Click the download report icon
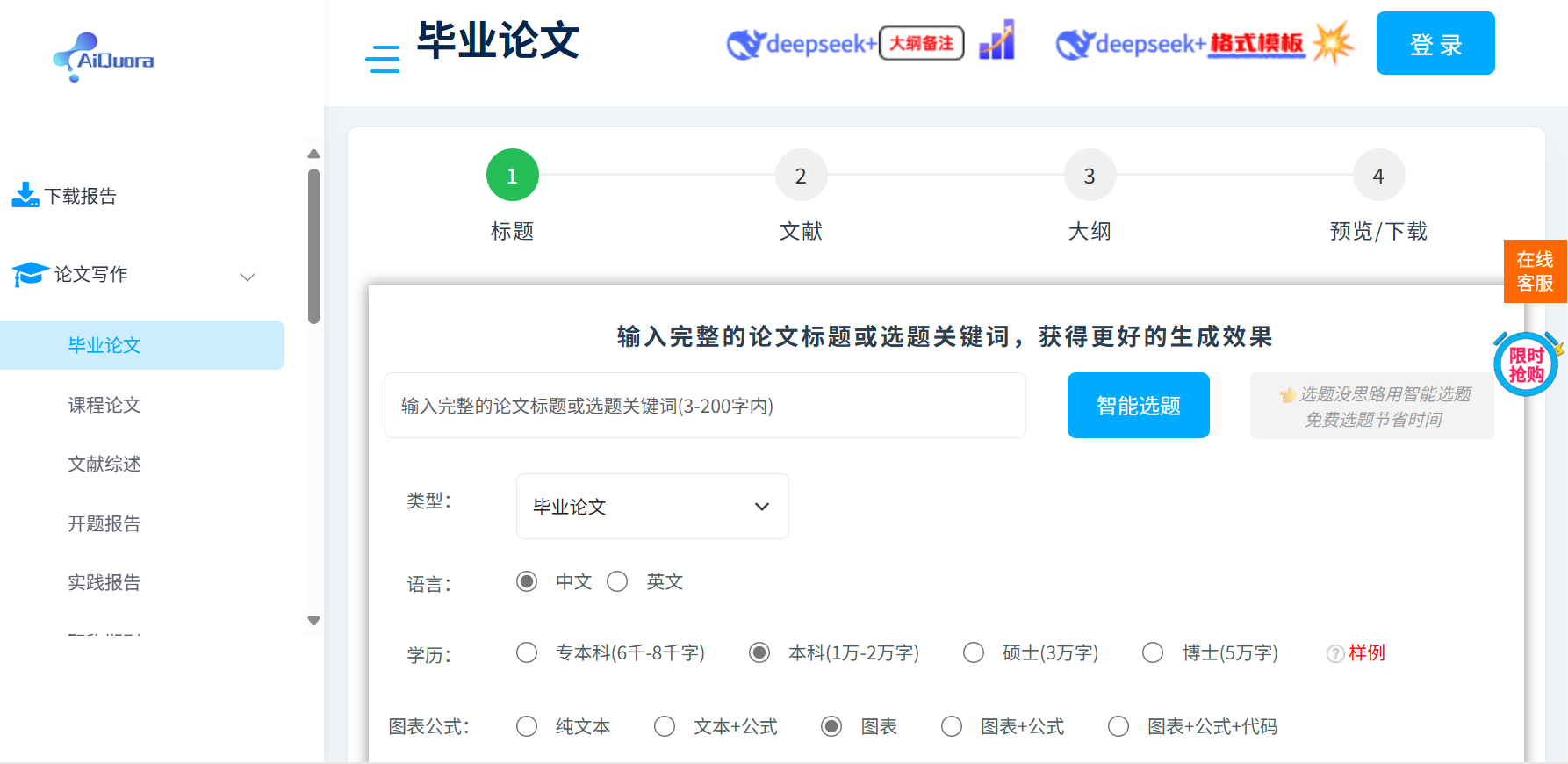This screenshot has height=764, width=1568. tap(25, 195)
